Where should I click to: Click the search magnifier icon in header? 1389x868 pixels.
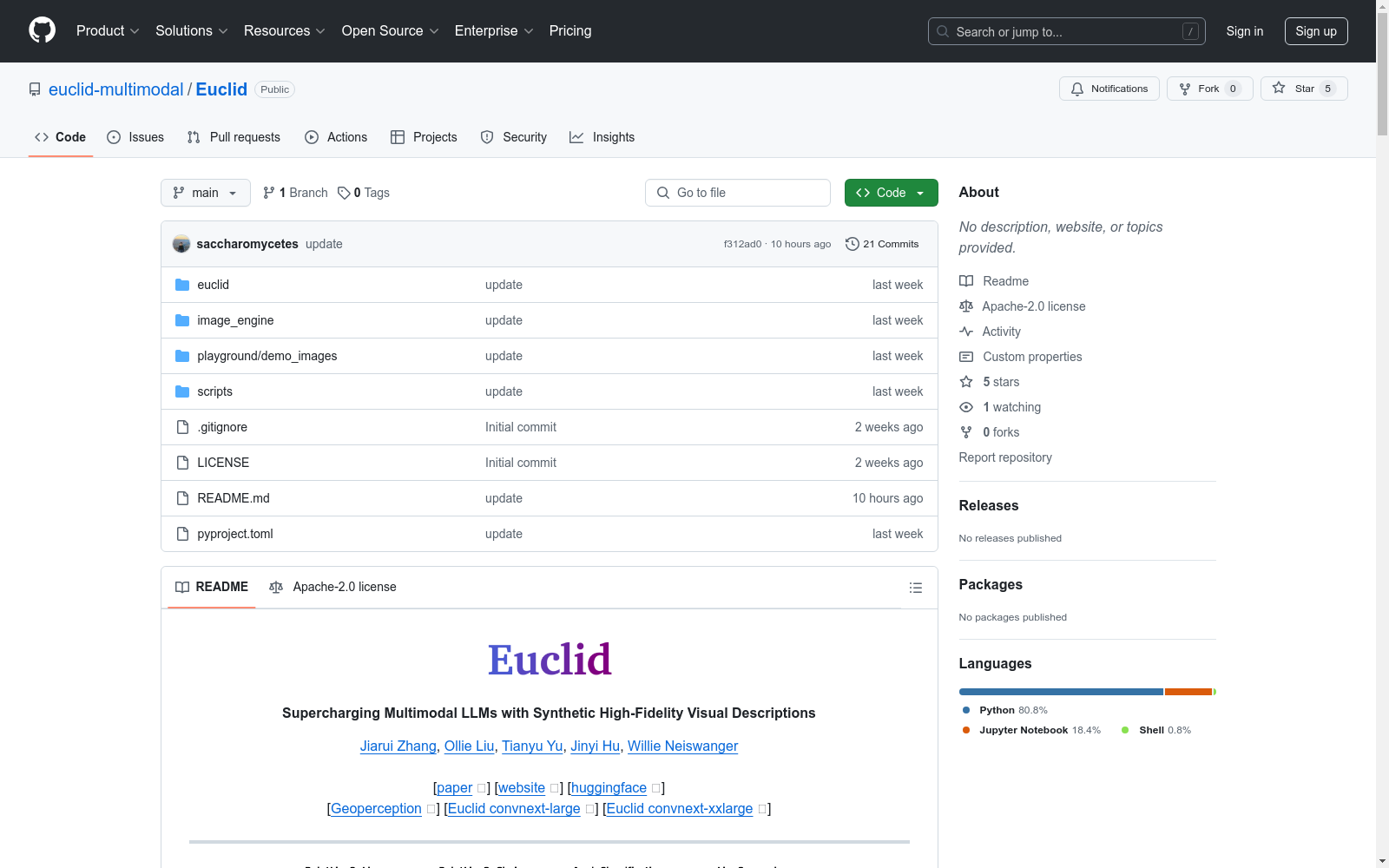943,31
